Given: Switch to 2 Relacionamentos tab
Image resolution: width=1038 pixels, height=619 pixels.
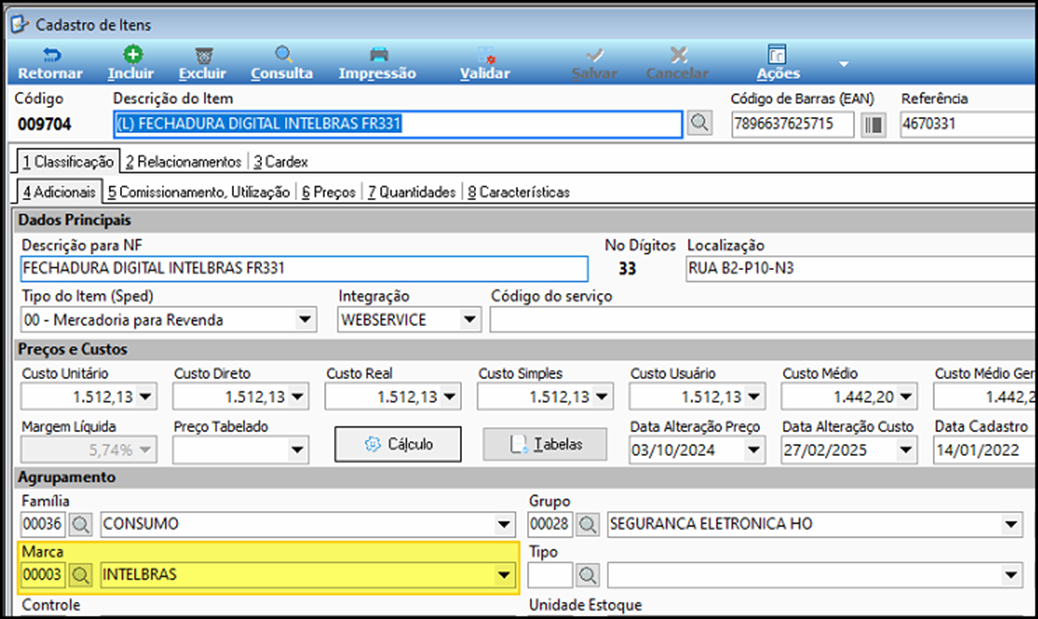Looking at the screenshot, I should click(x=183, y=162).
